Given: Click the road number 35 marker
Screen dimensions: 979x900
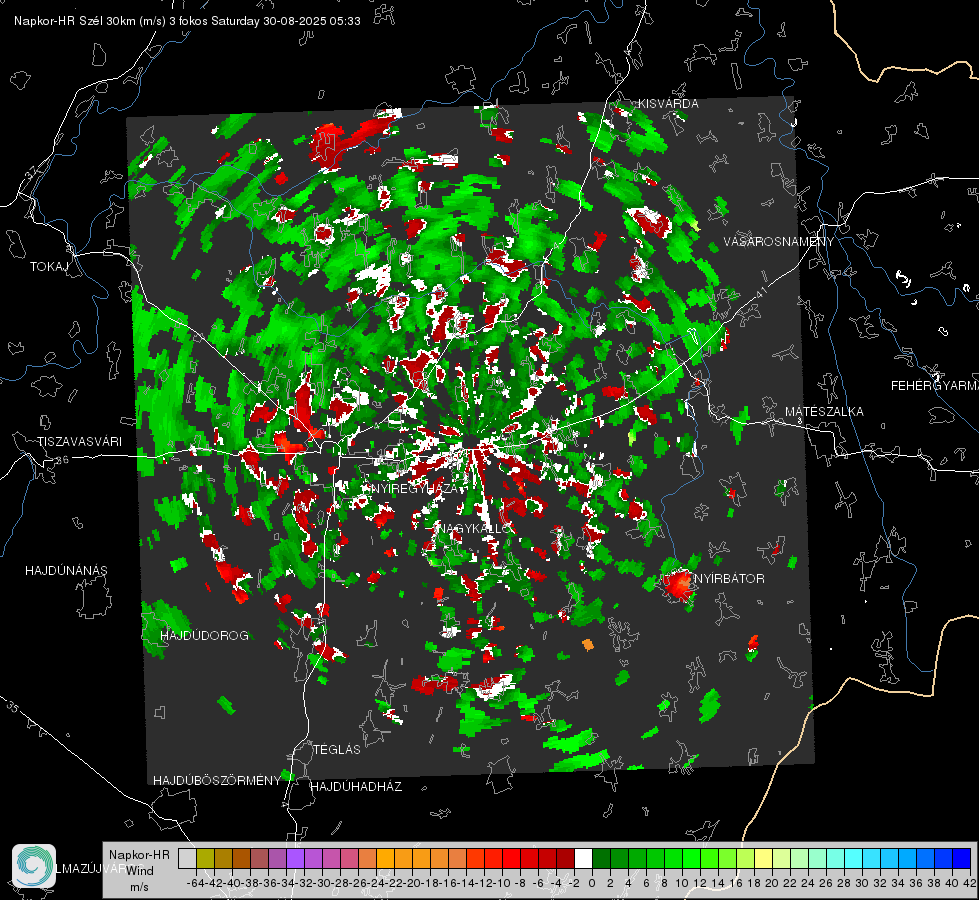Looking at the screenshot, I should coord(14,708).
